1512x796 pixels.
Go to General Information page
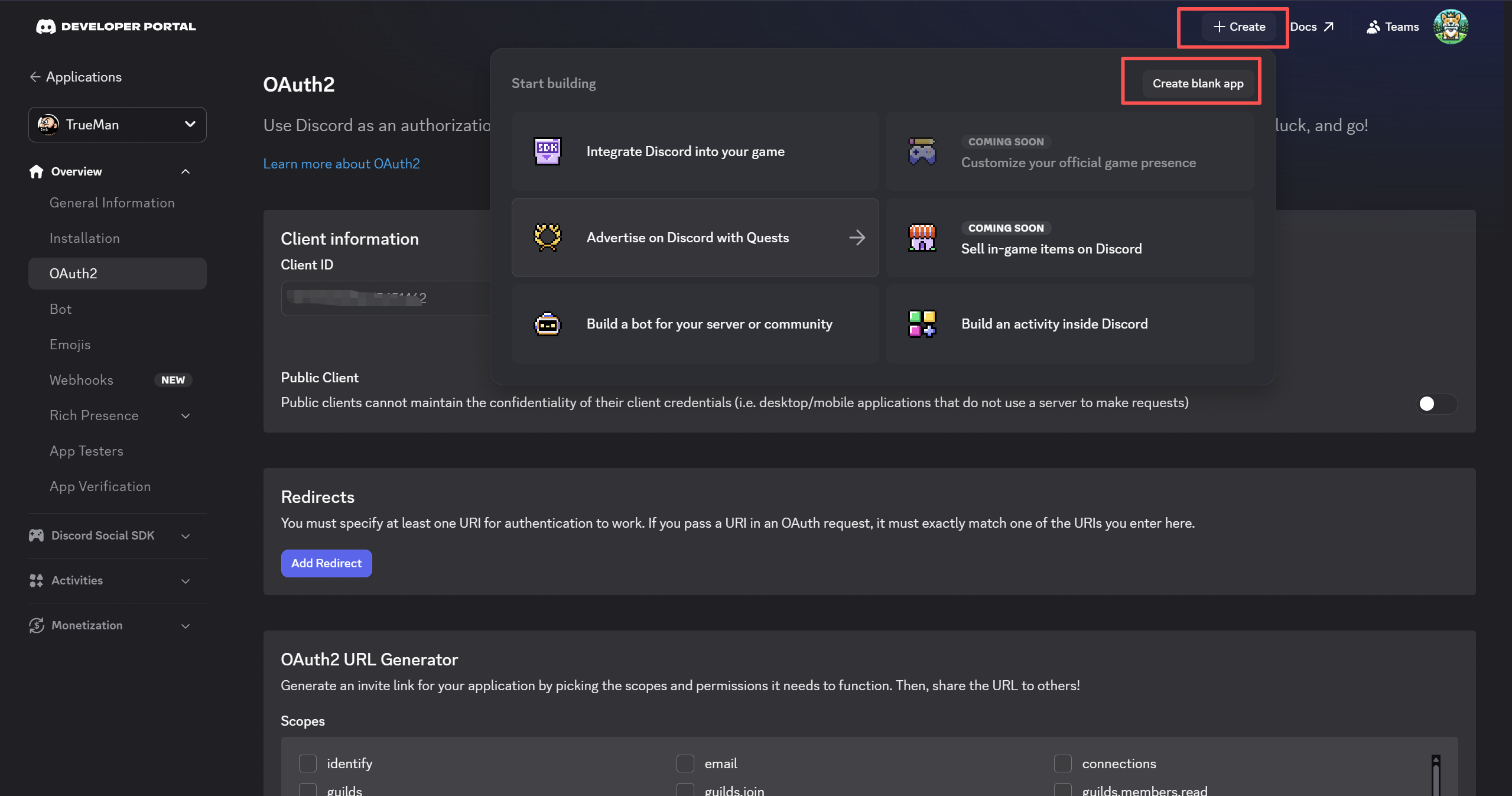(112, 203)
